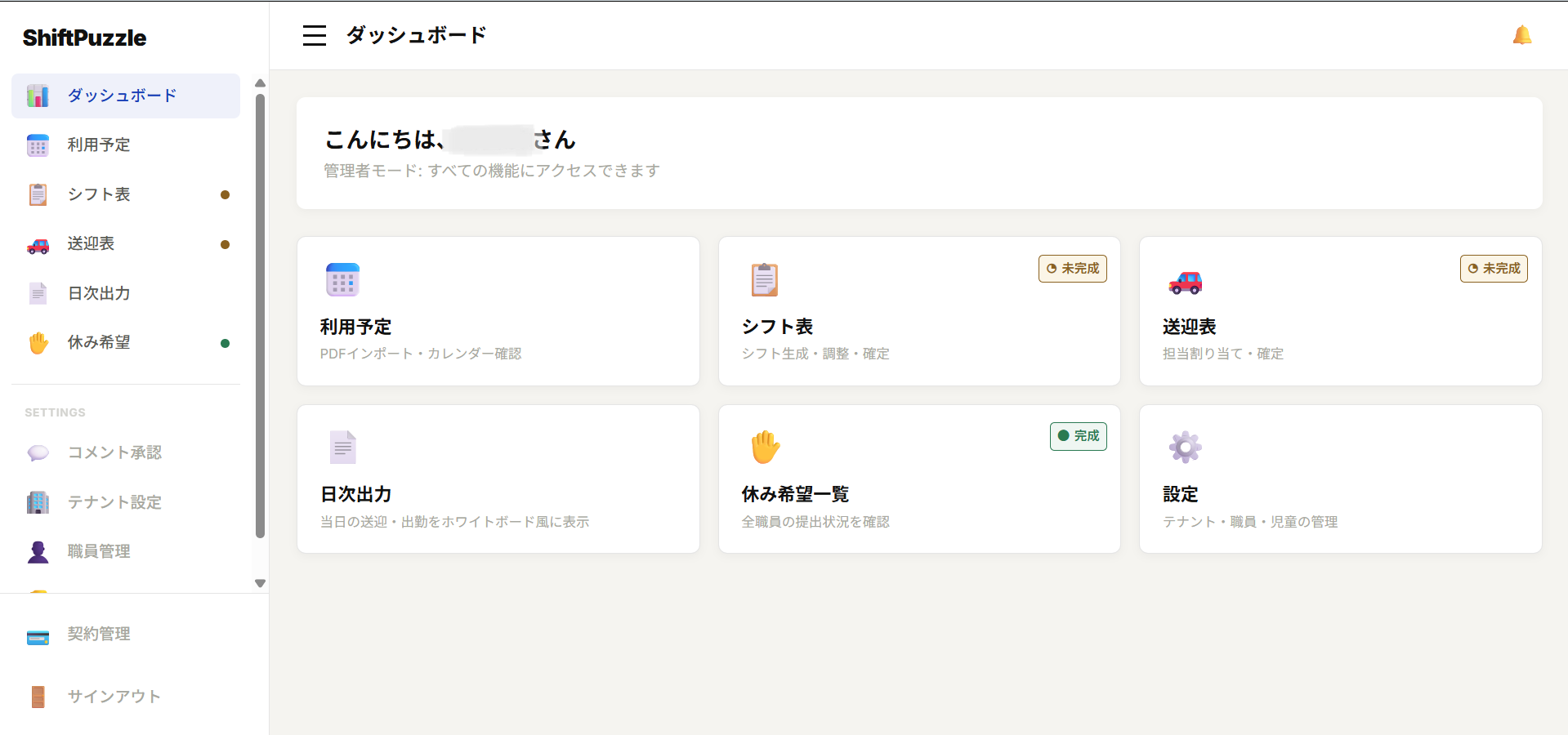Click サインアウト to sign out

click(126, 697)
